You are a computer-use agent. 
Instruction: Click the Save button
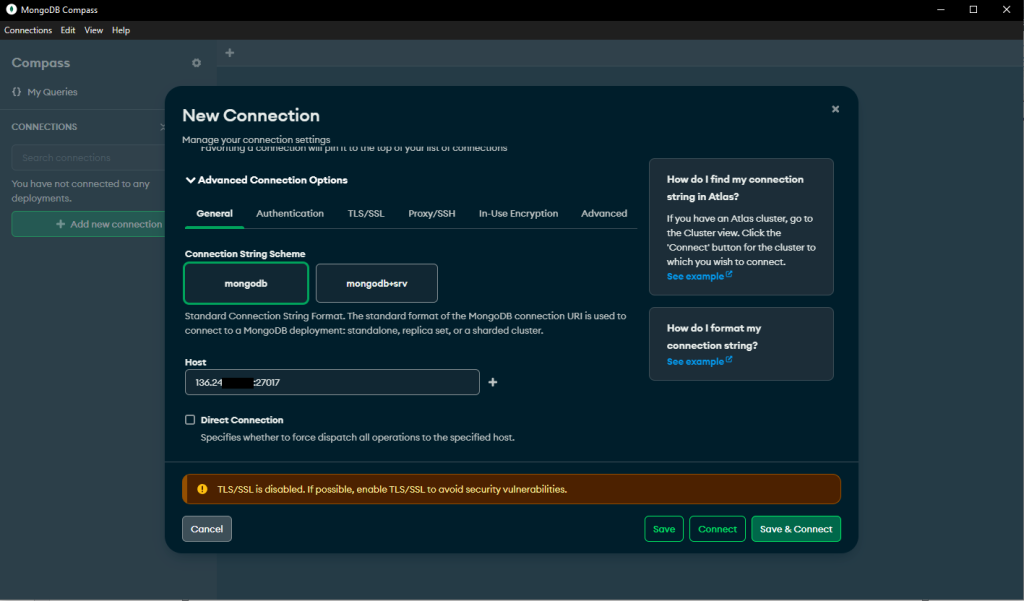click(x=664, y=529)
